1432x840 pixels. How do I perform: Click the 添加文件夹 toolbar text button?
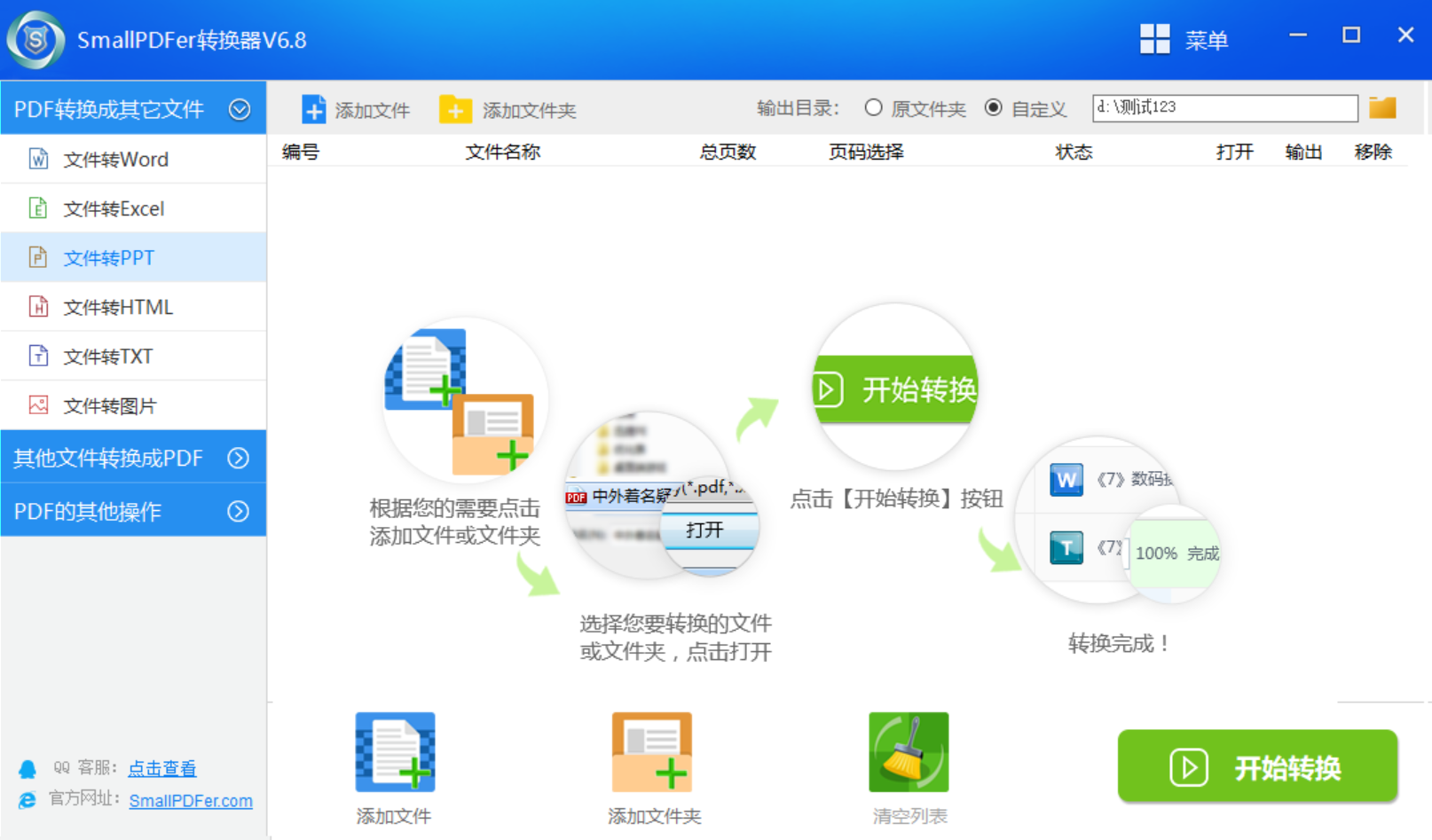coord(529,110)
